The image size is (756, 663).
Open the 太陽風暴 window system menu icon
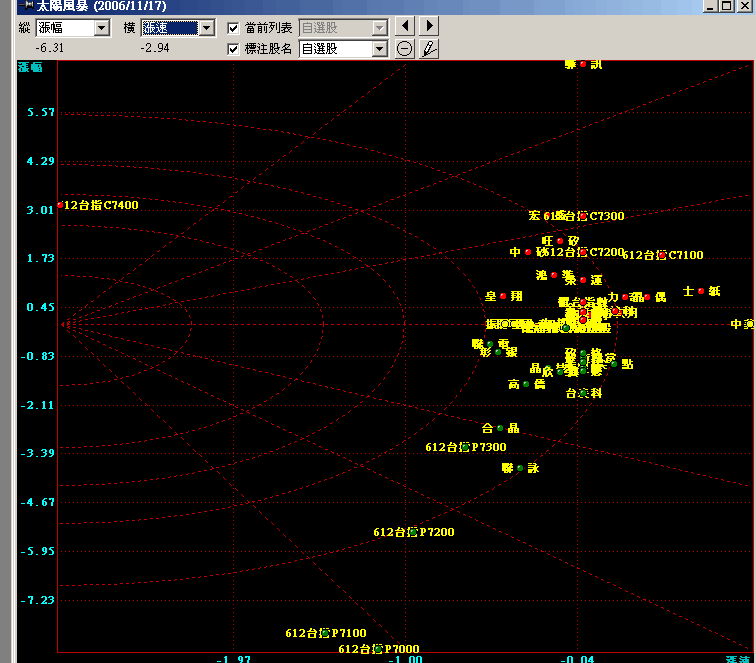pyautogui.click(x=24, y=6)
